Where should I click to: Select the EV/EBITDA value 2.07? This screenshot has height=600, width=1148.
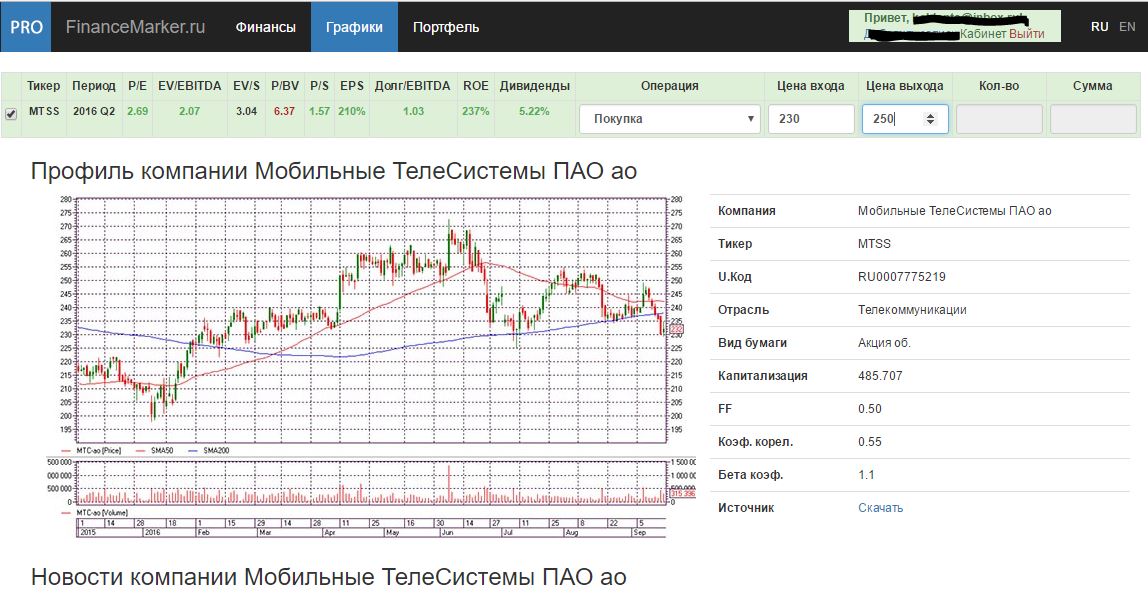tap(190, 111)
